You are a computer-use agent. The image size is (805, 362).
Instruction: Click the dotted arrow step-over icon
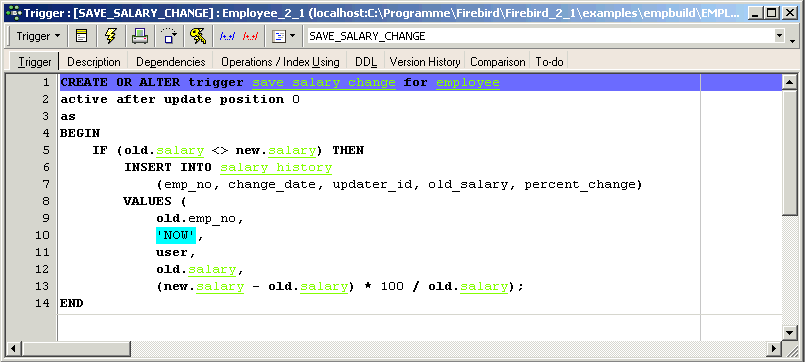[168, 36]
